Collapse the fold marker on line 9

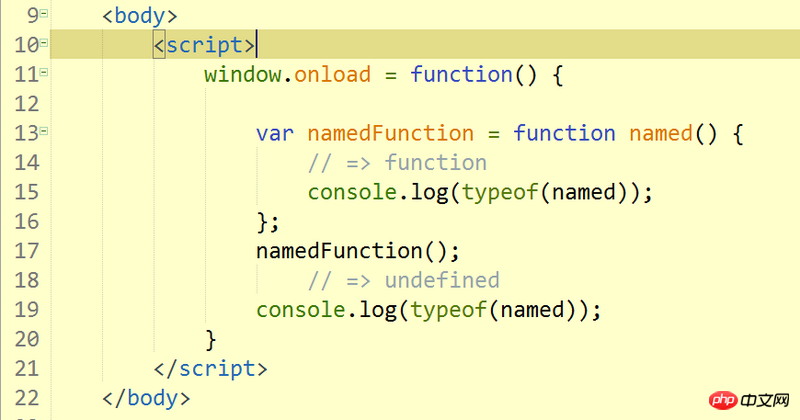tap(44, 13)
